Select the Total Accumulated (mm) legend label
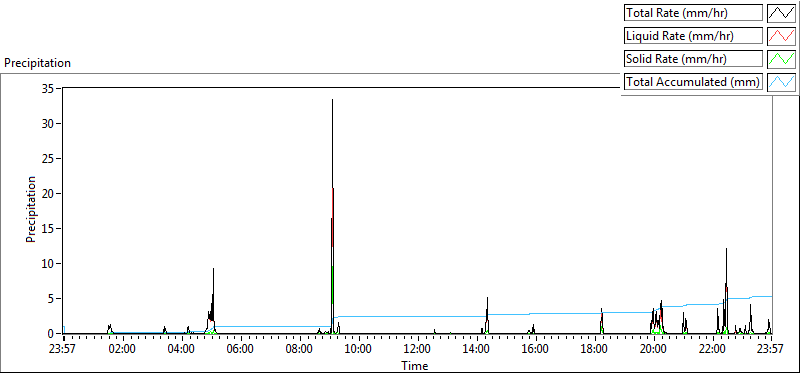This screenshot has height=373, width=800. coord(693,82)
